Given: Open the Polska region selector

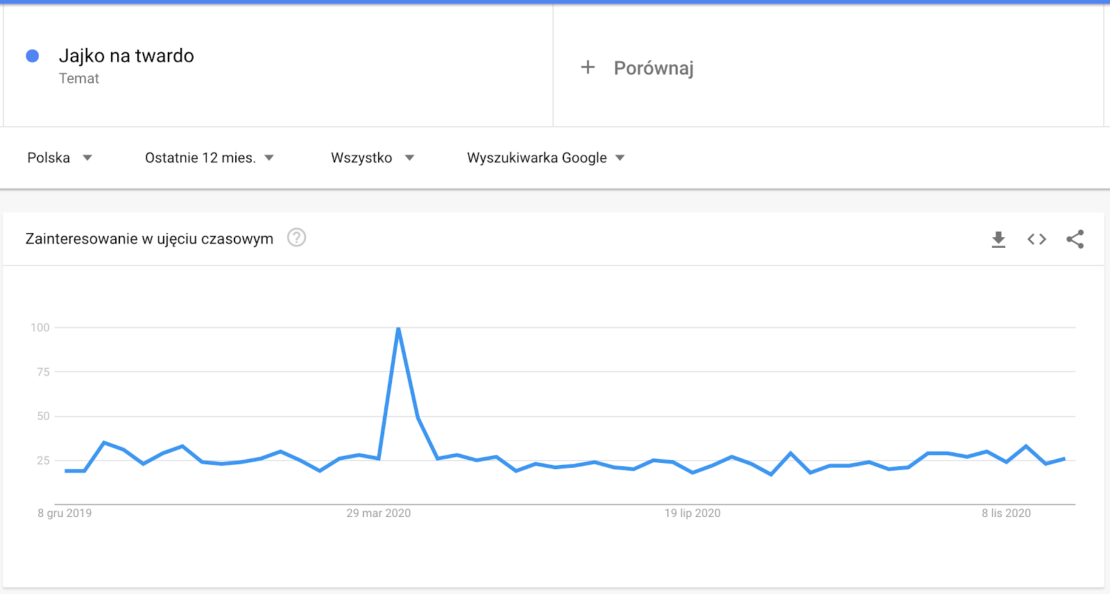Looking at the screenshot, I should 47,157.
